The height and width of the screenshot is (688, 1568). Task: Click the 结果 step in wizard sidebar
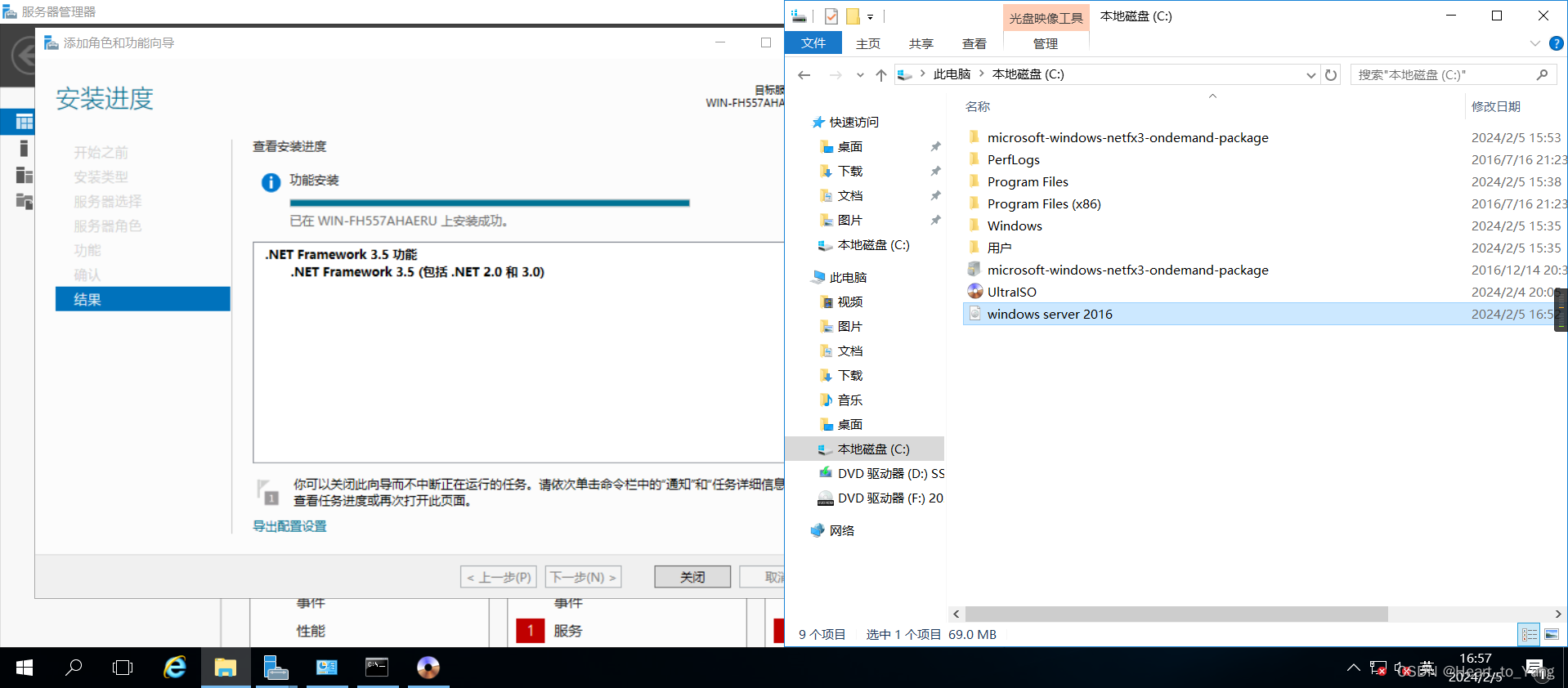pos(143,299)
